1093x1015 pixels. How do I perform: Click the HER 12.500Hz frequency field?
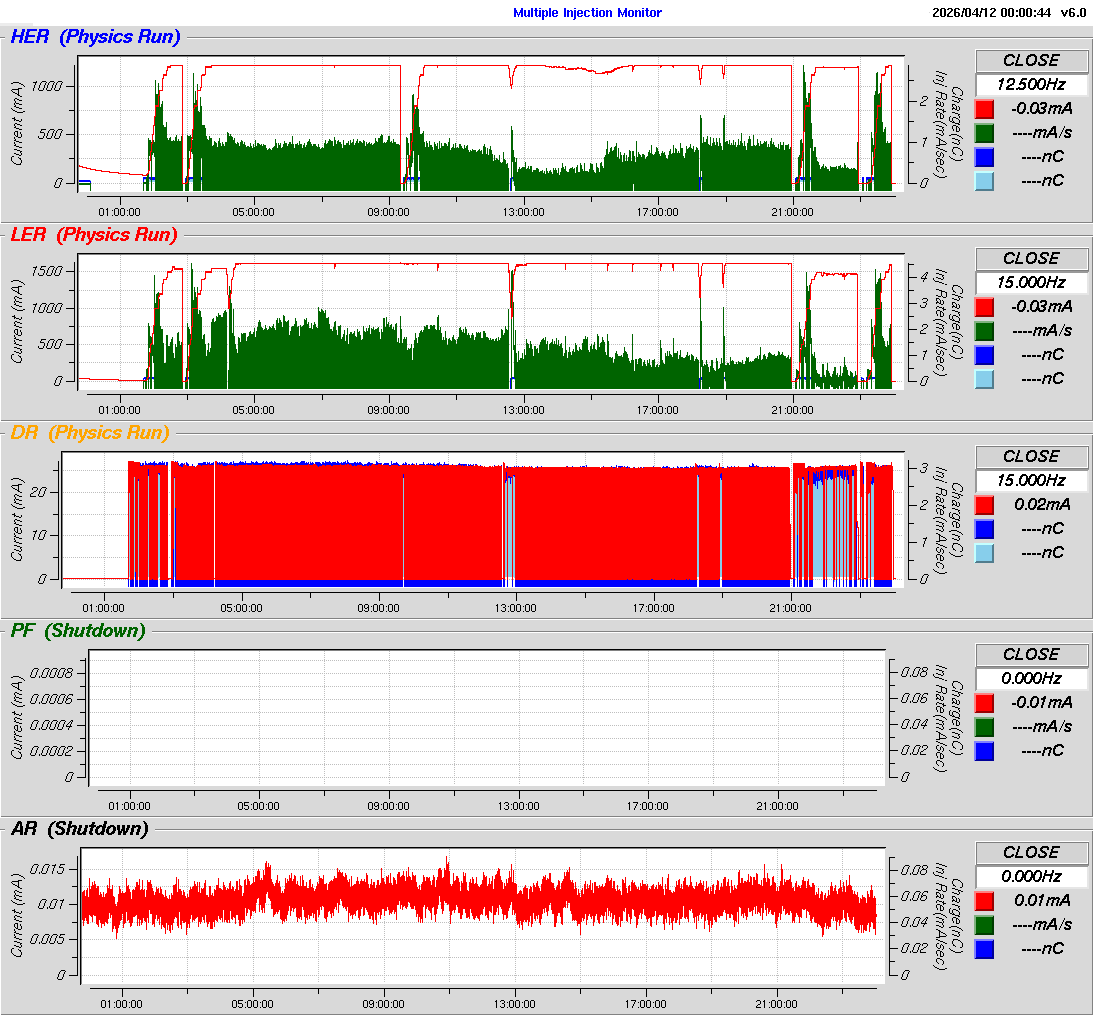1030,85
